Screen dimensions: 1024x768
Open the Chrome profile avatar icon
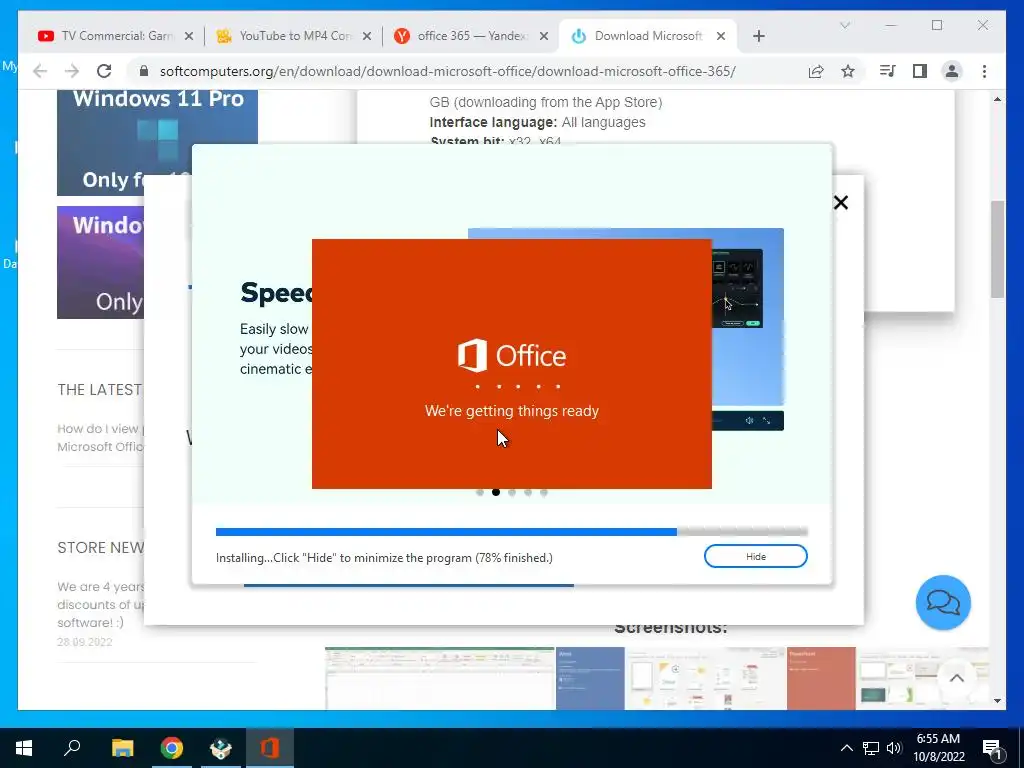[952, 71]
